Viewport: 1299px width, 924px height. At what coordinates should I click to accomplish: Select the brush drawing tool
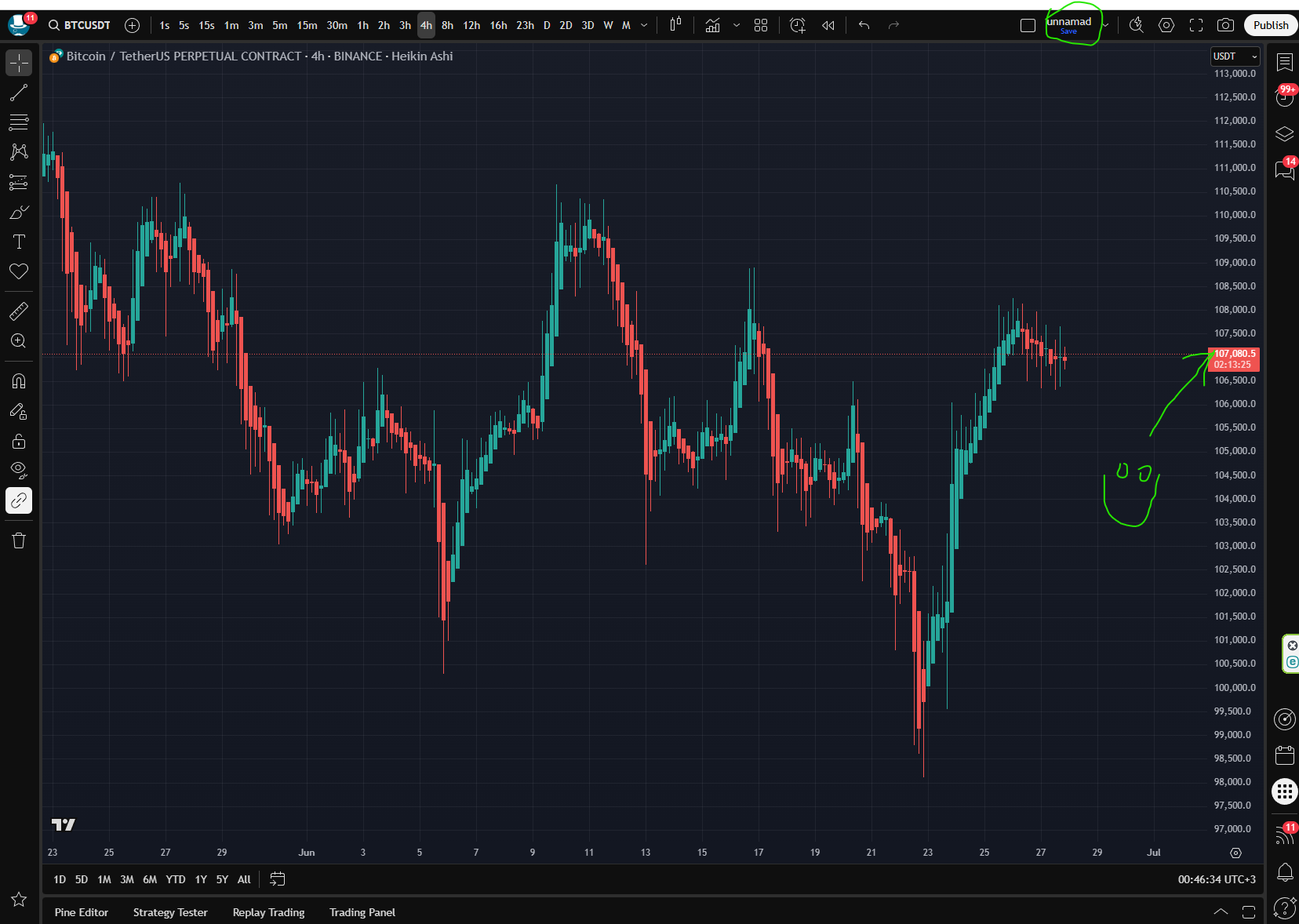coord(19,213)
